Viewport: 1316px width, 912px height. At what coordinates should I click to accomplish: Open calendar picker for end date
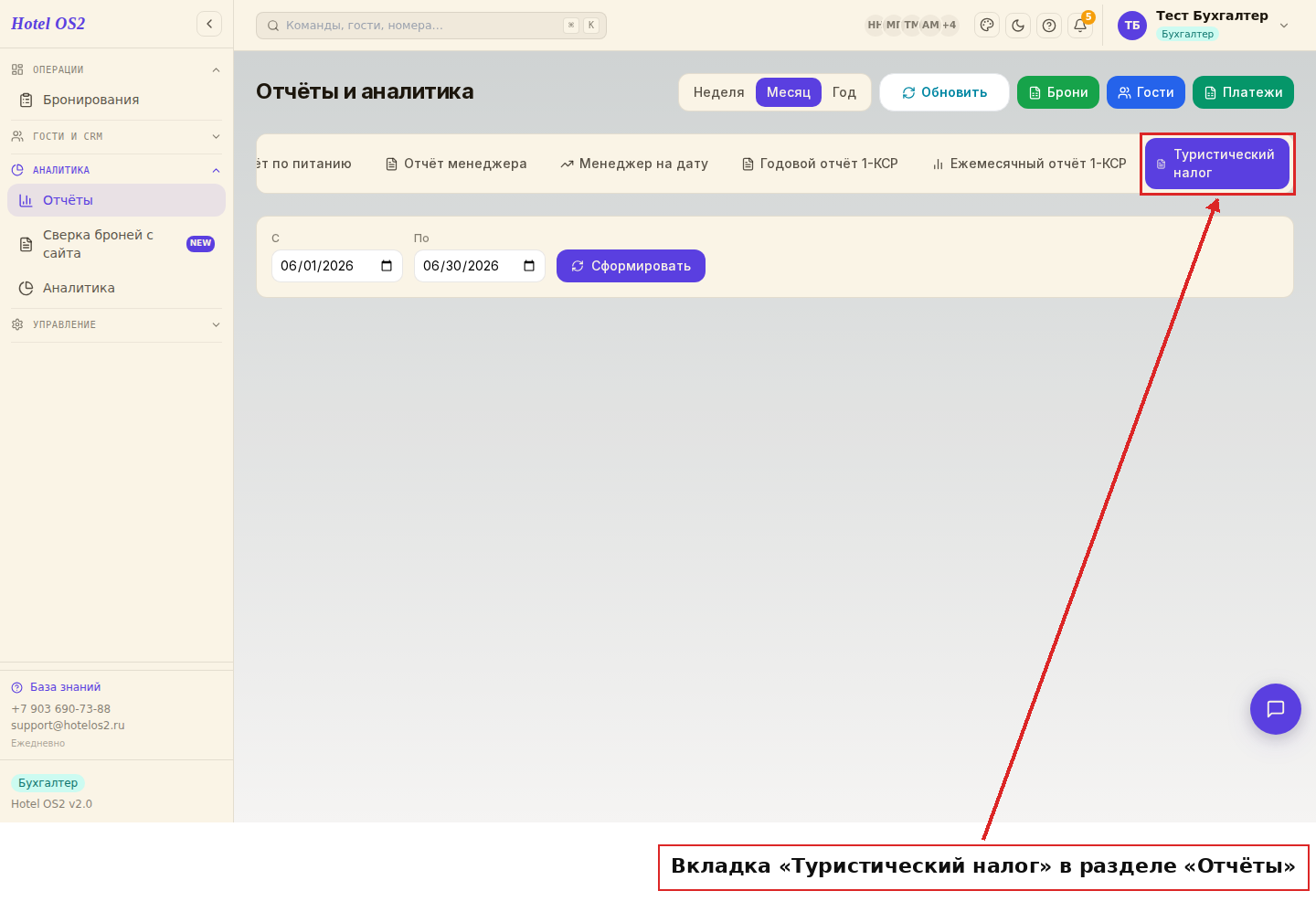[x=529, y=266]
